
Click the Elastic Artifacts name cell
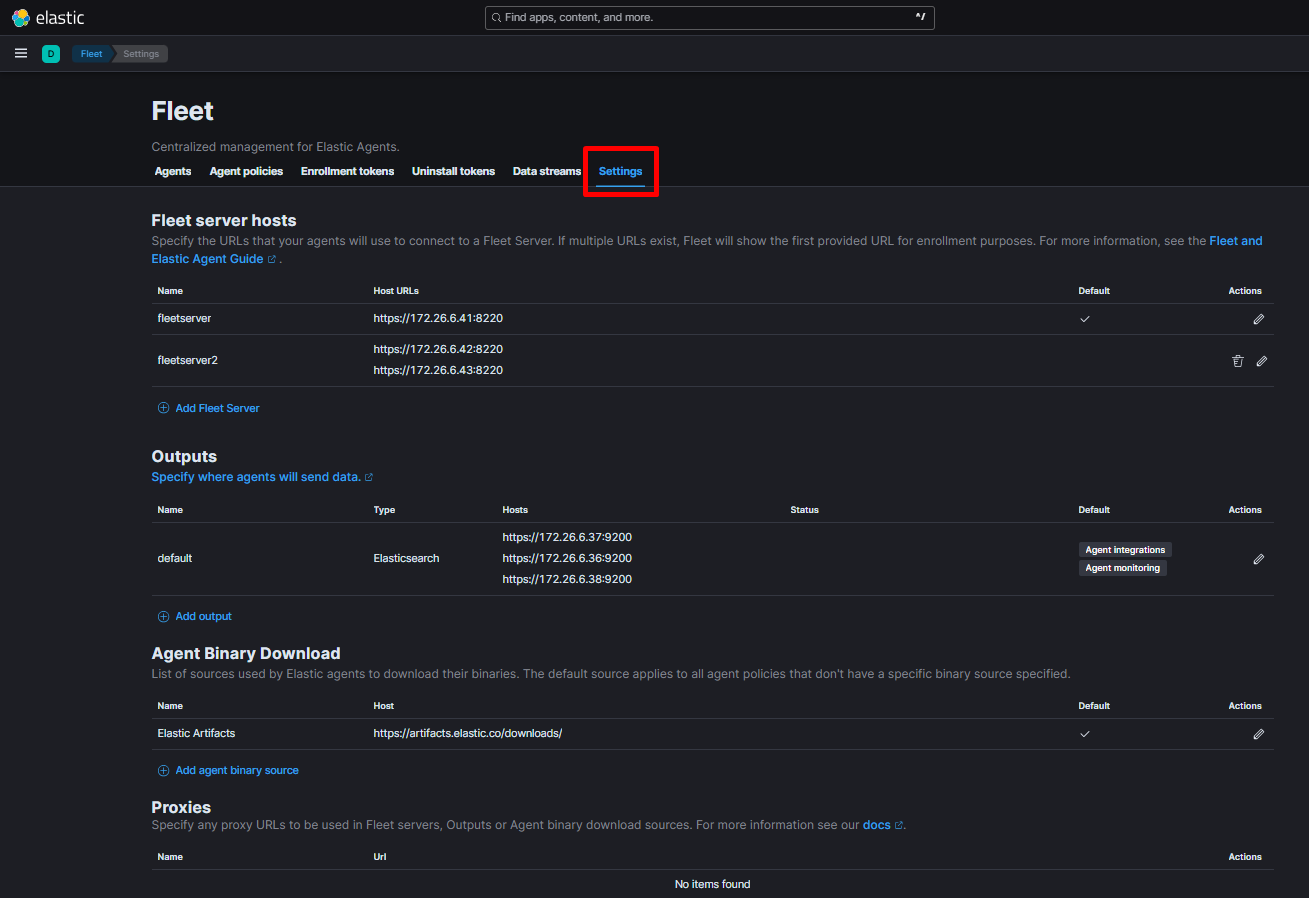(196, 733)
